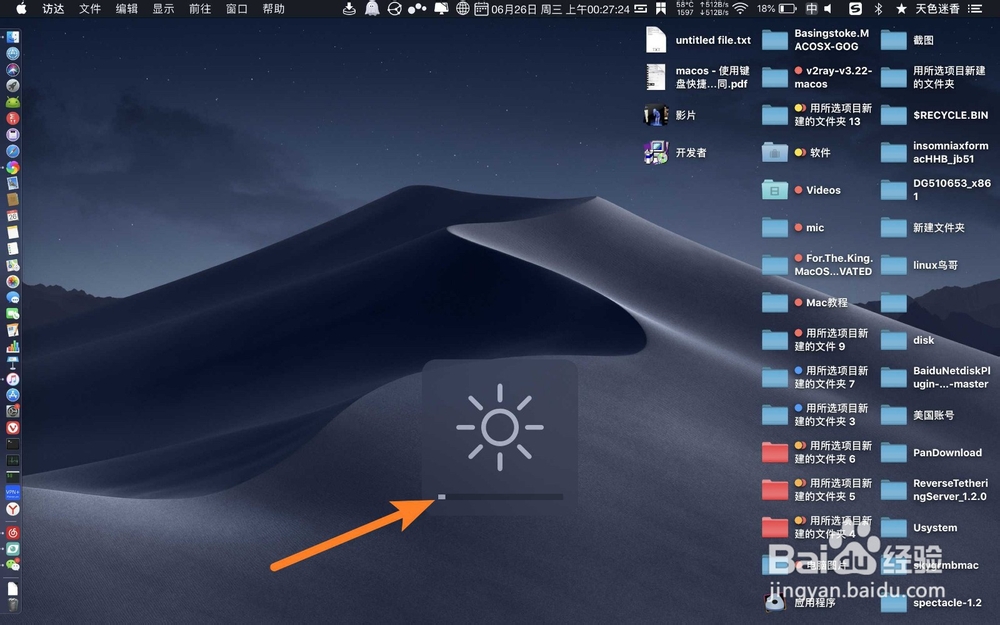Click the Wi-Fi status icon
This screenshot has height=625, width=1000.
[740, 9]
